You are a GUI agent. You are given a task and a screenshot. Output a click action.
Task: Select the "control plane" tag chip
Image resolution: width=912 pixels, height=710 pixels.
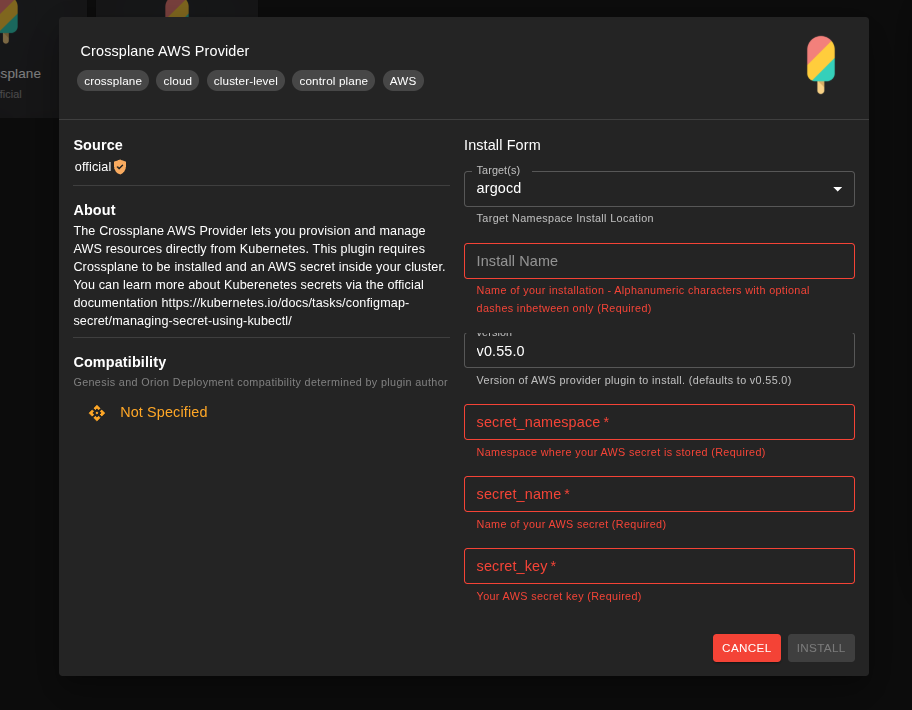(333, 81)
